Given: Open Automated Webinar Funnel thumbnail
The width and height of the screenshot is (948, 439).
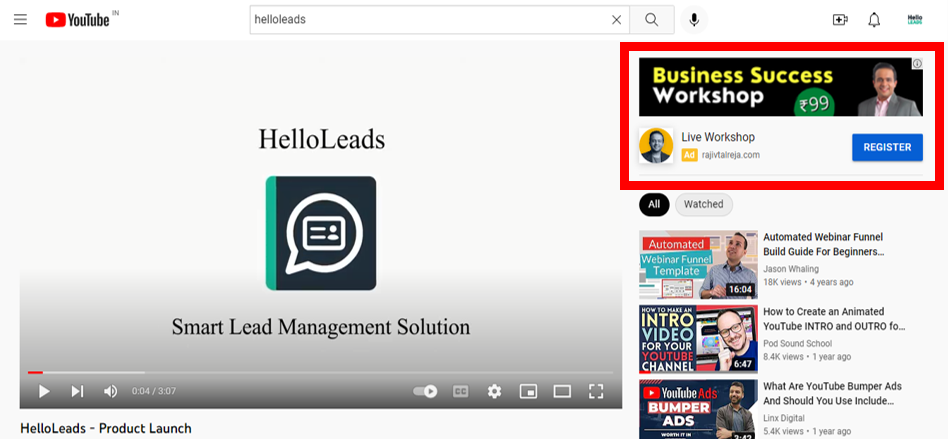Looking at the screenshot, I should (698, 264).
